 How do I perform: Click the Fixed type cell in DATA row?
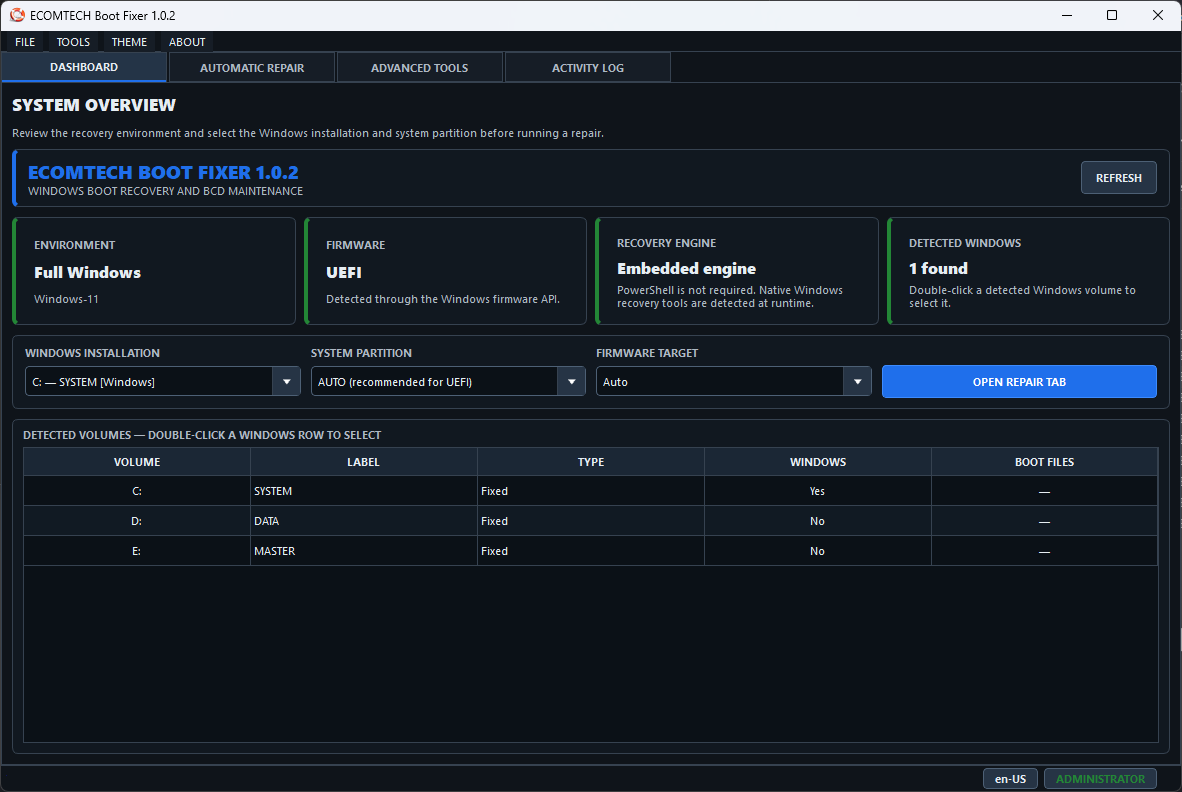click(x=591, y=521)
